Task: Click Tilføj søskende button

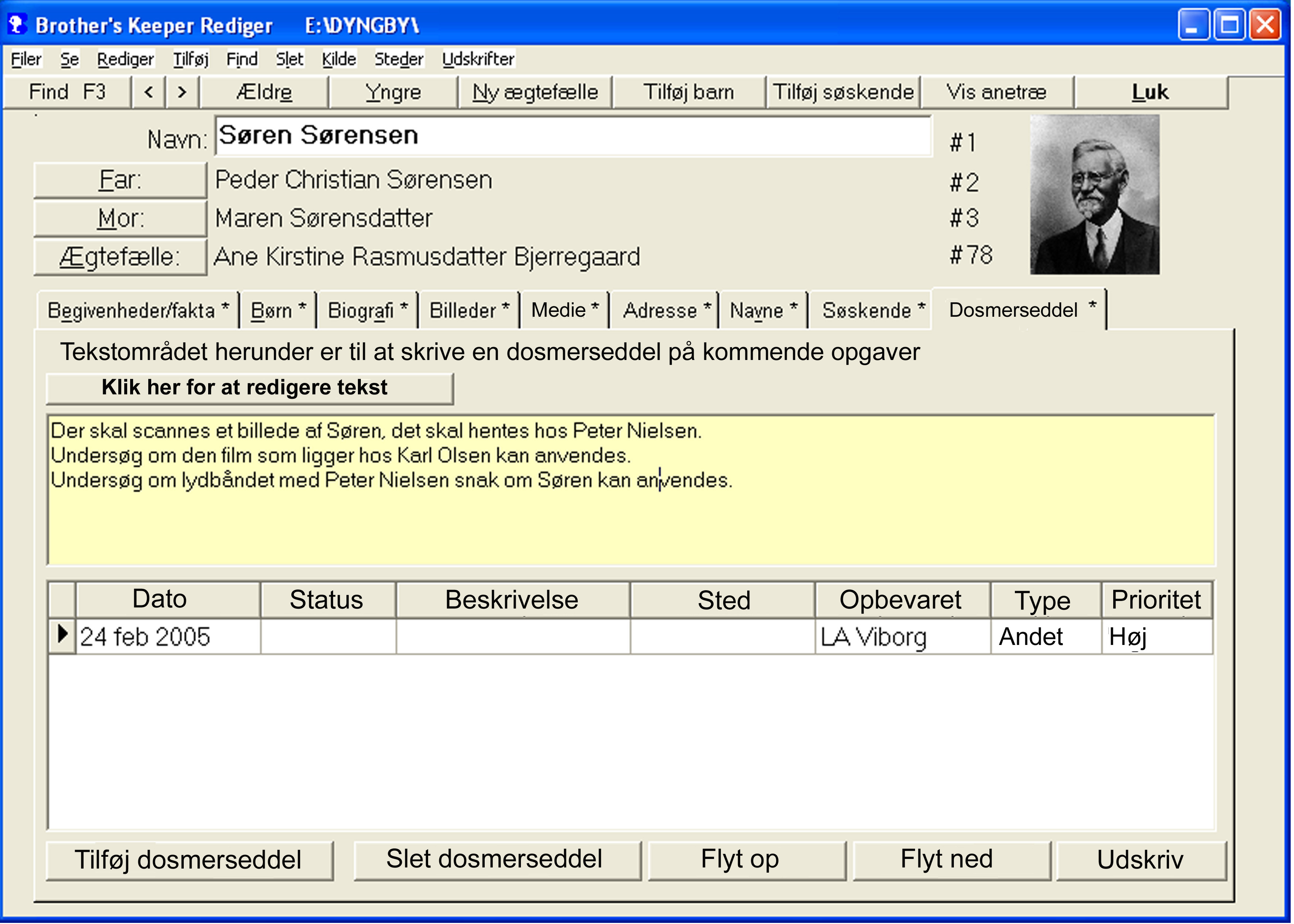Action: (843, 92)
